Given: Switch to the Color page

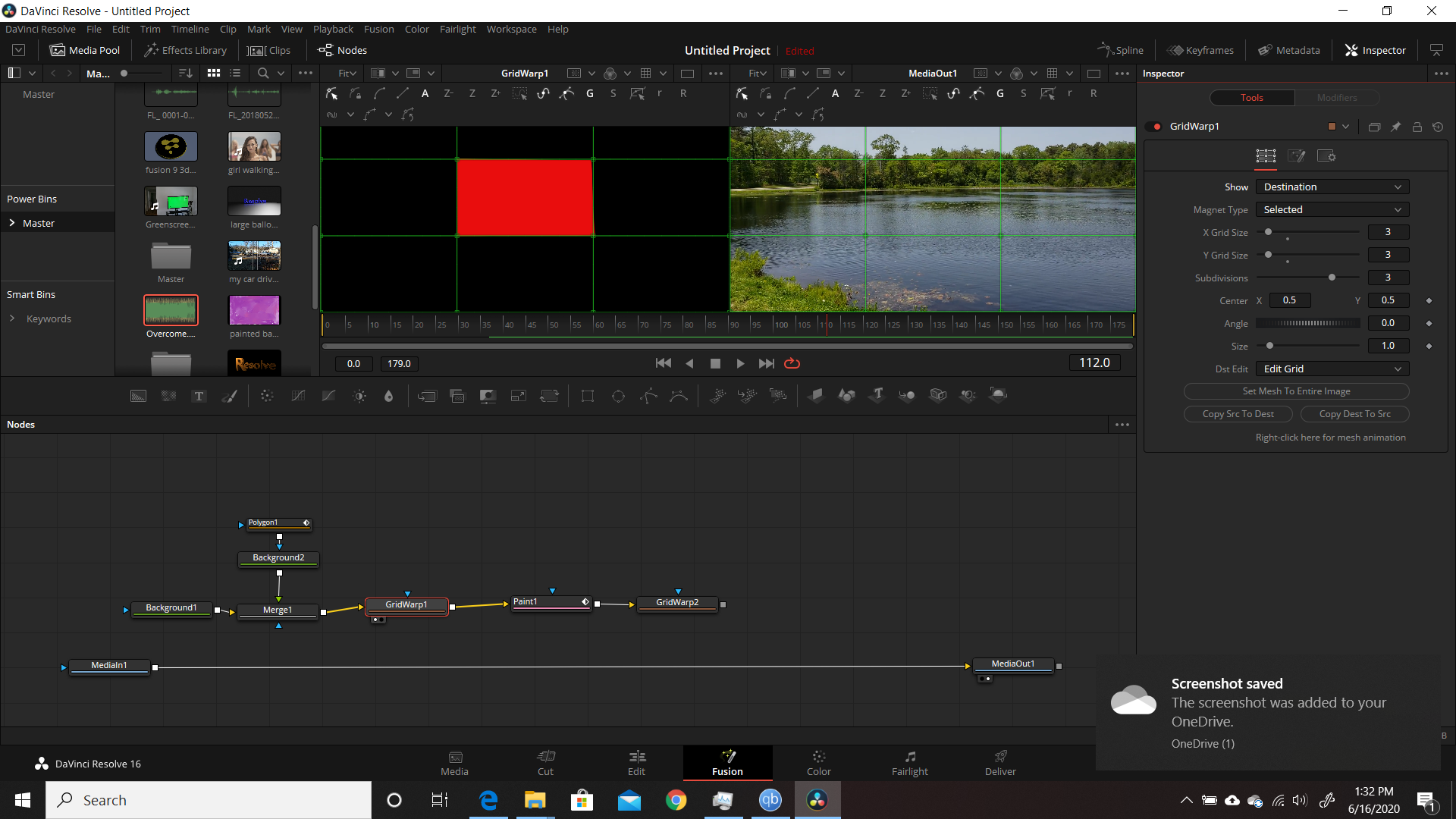Looking at the screenshot, I should [818, 763].
